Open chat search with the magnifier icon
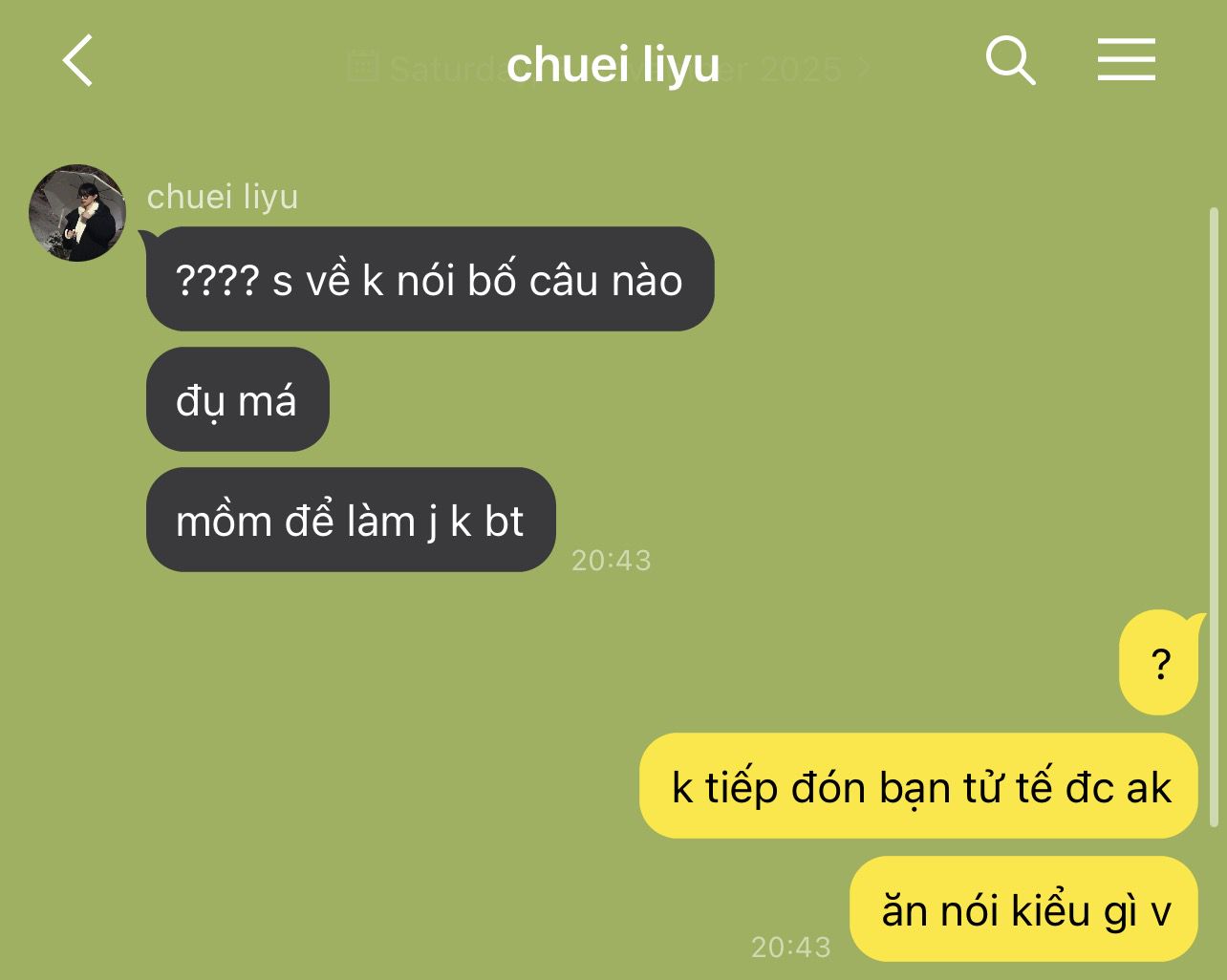The image size is (1227, 980). coord(1010,61)
